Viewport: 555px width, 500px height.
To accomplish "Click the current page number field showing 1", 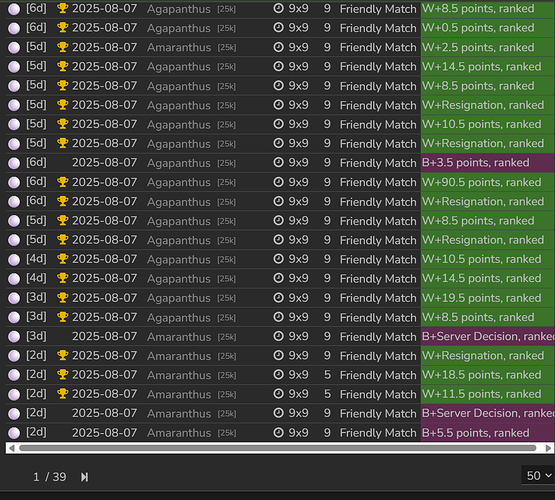I will 36,477.
